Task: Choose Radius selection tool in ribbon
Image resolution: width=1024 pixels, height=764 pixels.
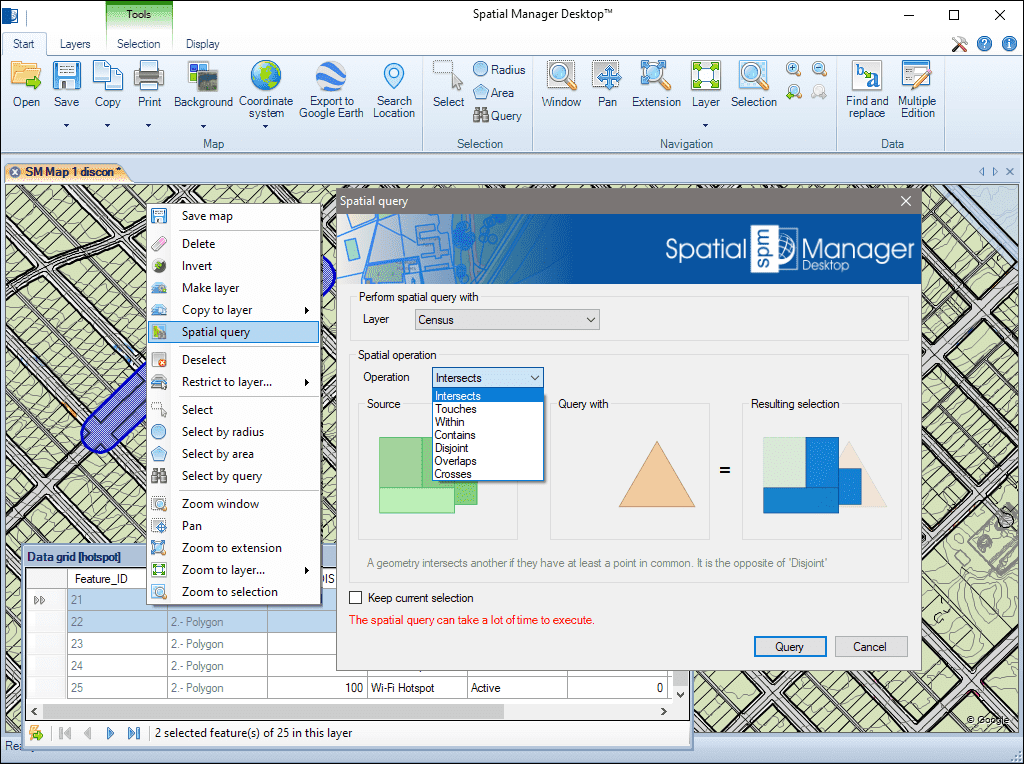Action: point(499,69)
